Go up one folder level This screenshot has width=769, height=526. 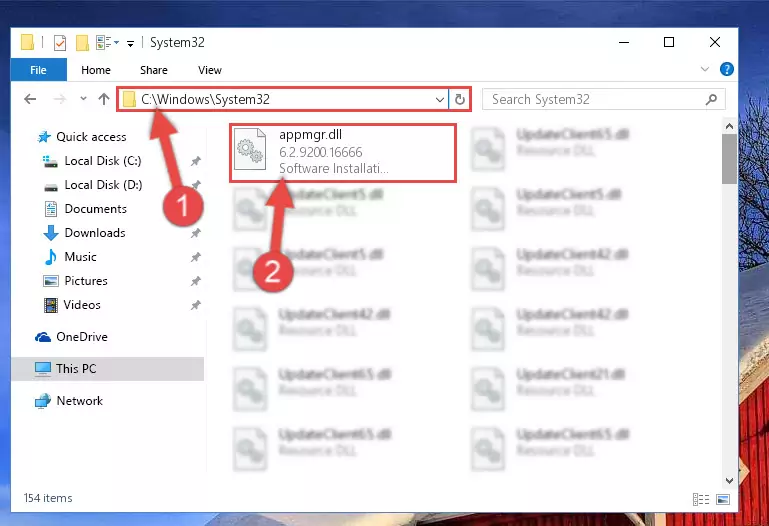pos(103,100)
